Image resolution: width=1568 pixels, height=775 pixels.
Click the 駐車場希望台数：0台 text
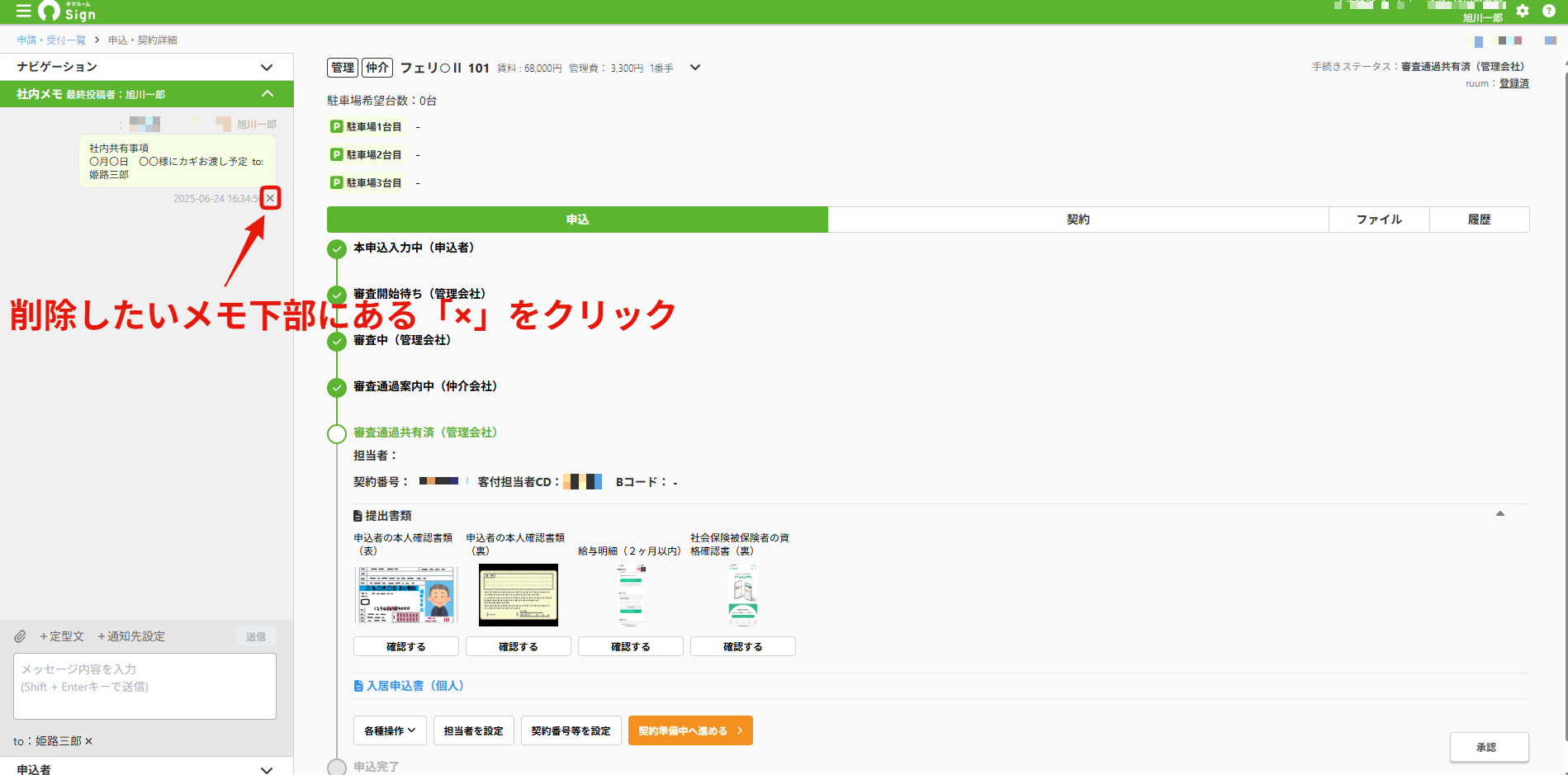point(381,101)
